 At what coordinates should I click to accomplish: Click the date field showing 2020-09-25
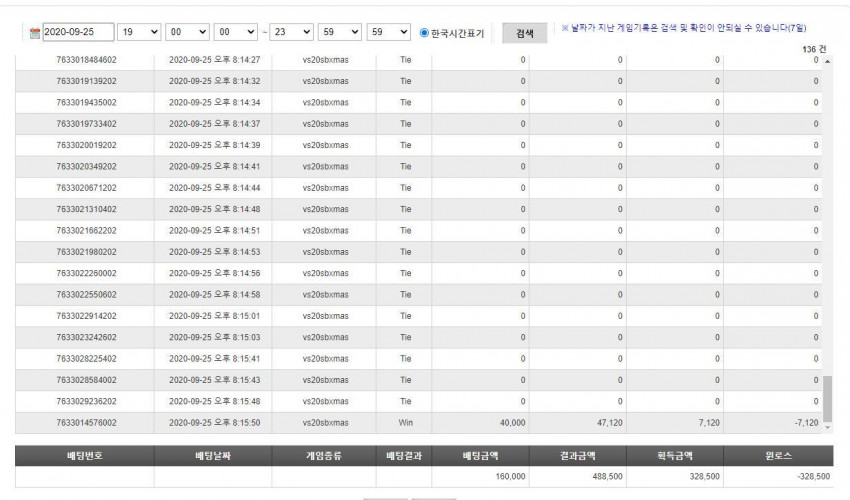click(78, 32)
